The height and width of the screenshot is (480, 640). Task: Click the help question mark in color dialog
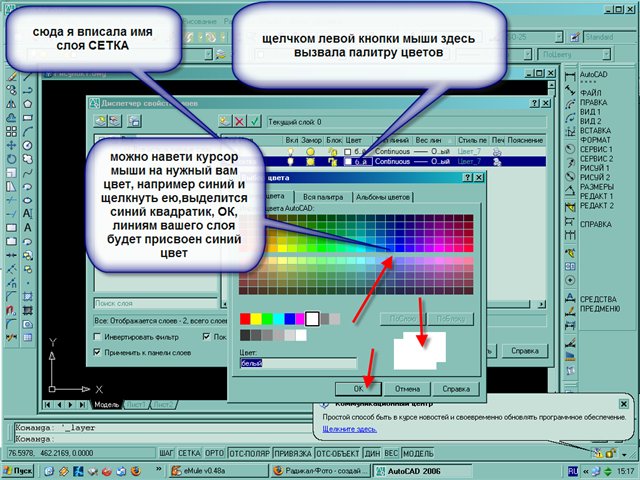click(466, 177)
